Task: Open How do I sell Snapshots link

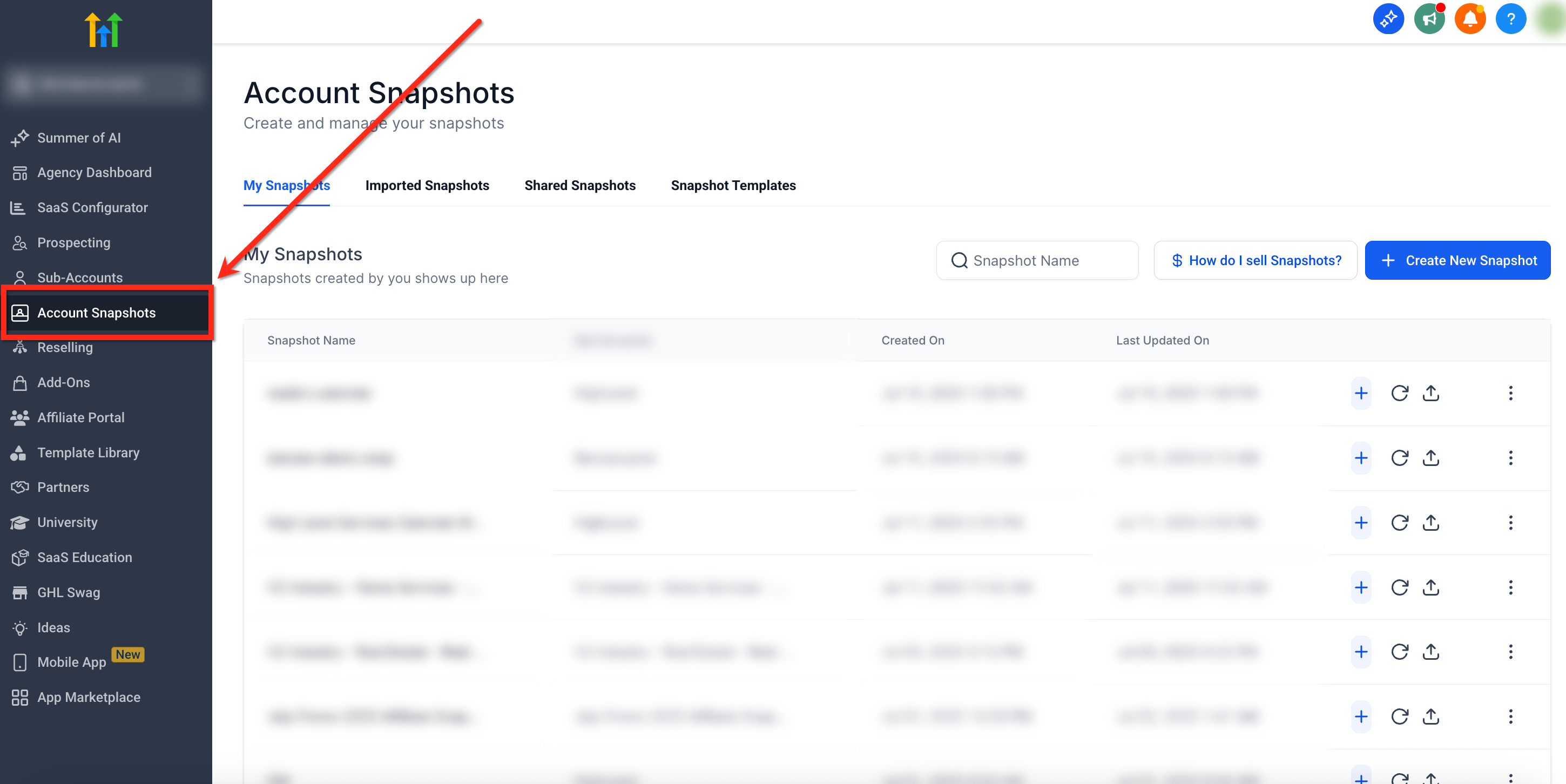Action: 1255,261
